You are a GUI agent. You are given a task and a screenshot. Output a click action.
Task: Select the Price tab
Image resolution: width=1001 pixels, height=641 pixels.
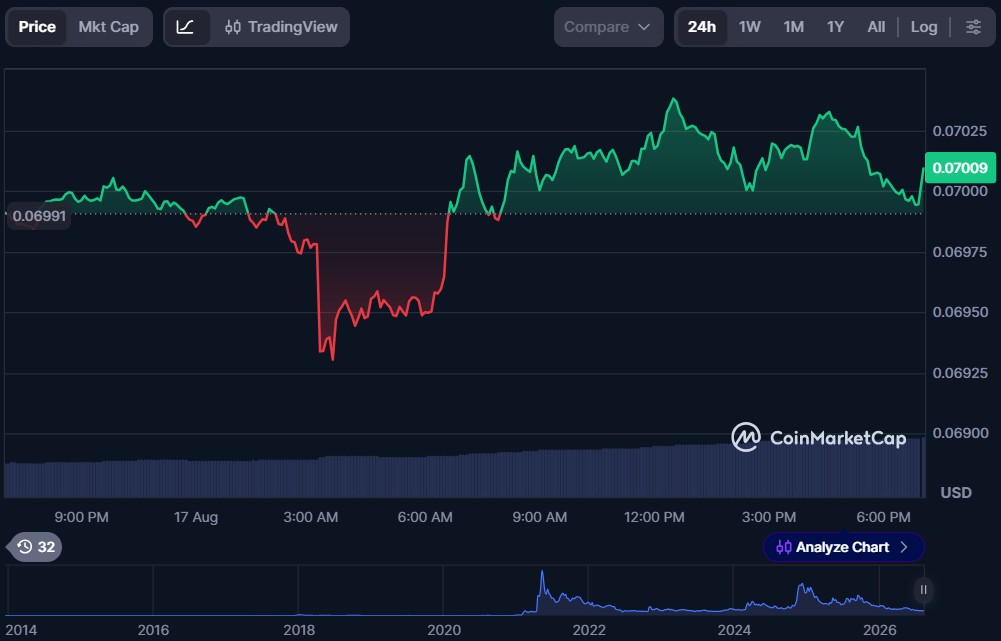tap(37, 27)
